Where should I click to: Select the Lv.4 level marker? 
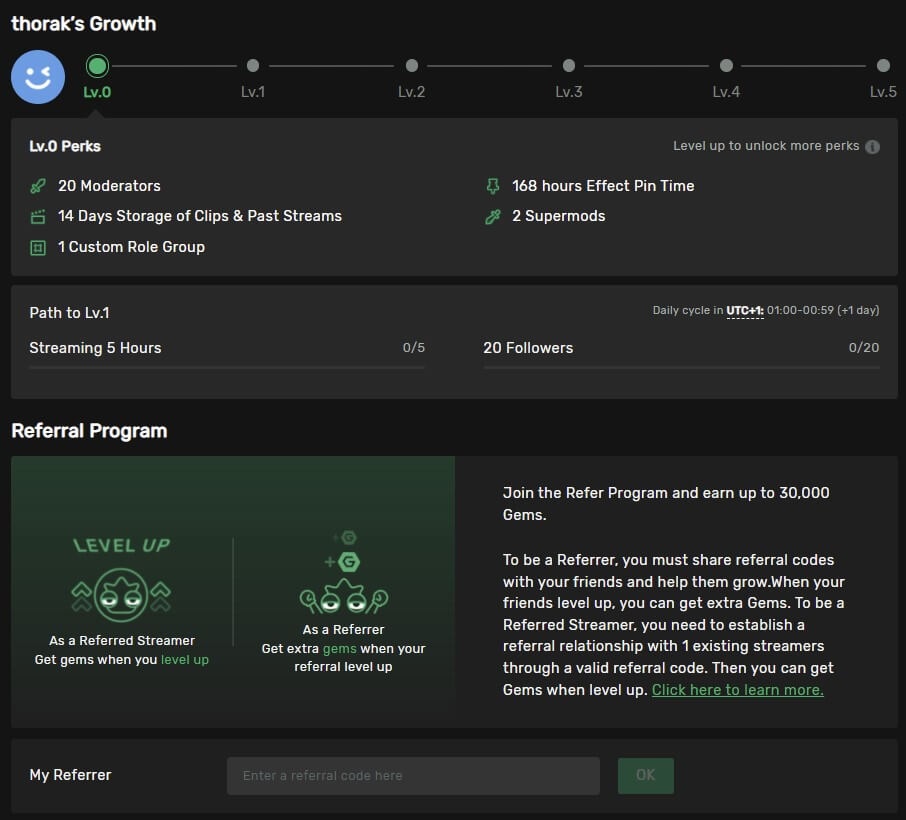(x=726, y=66)
